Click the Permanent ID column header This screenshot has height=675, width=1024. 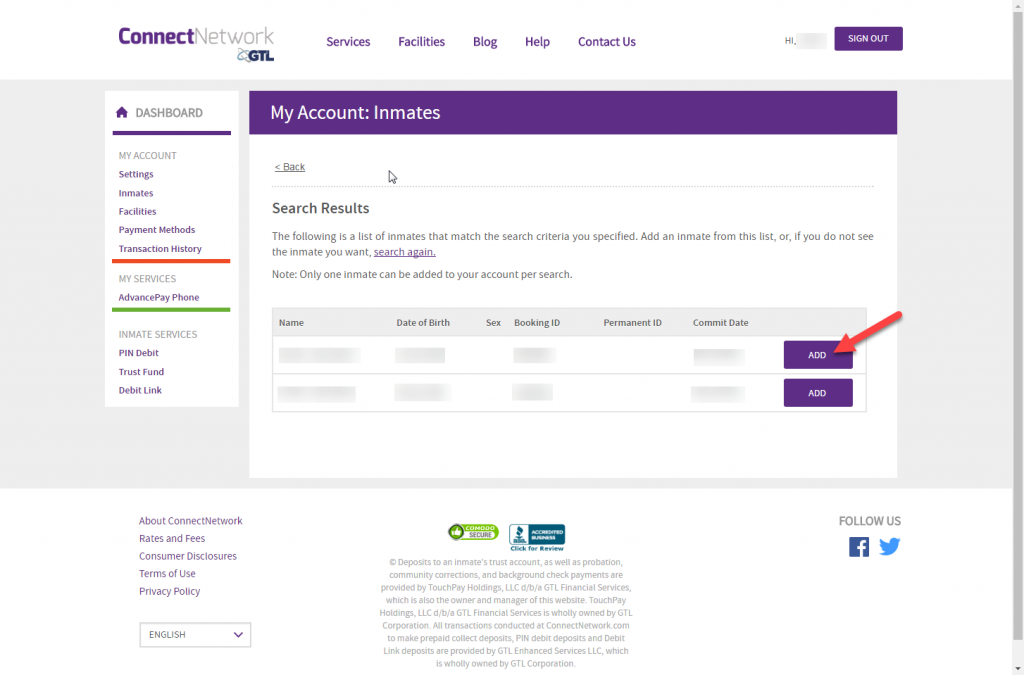(x=632, y=322)
